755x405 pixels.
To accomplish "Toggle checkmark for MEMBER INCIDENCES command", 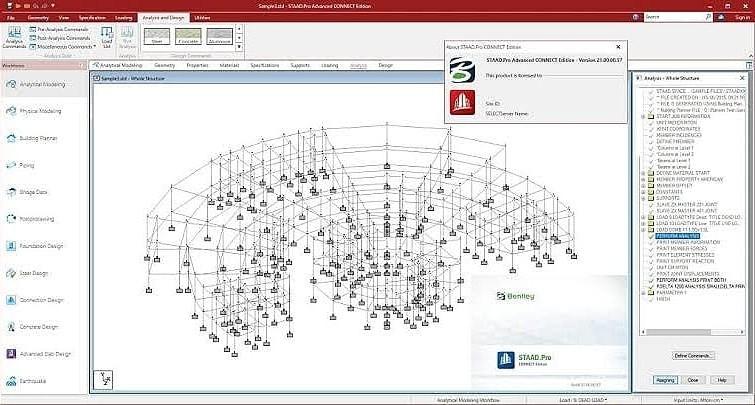I will 651,135.
